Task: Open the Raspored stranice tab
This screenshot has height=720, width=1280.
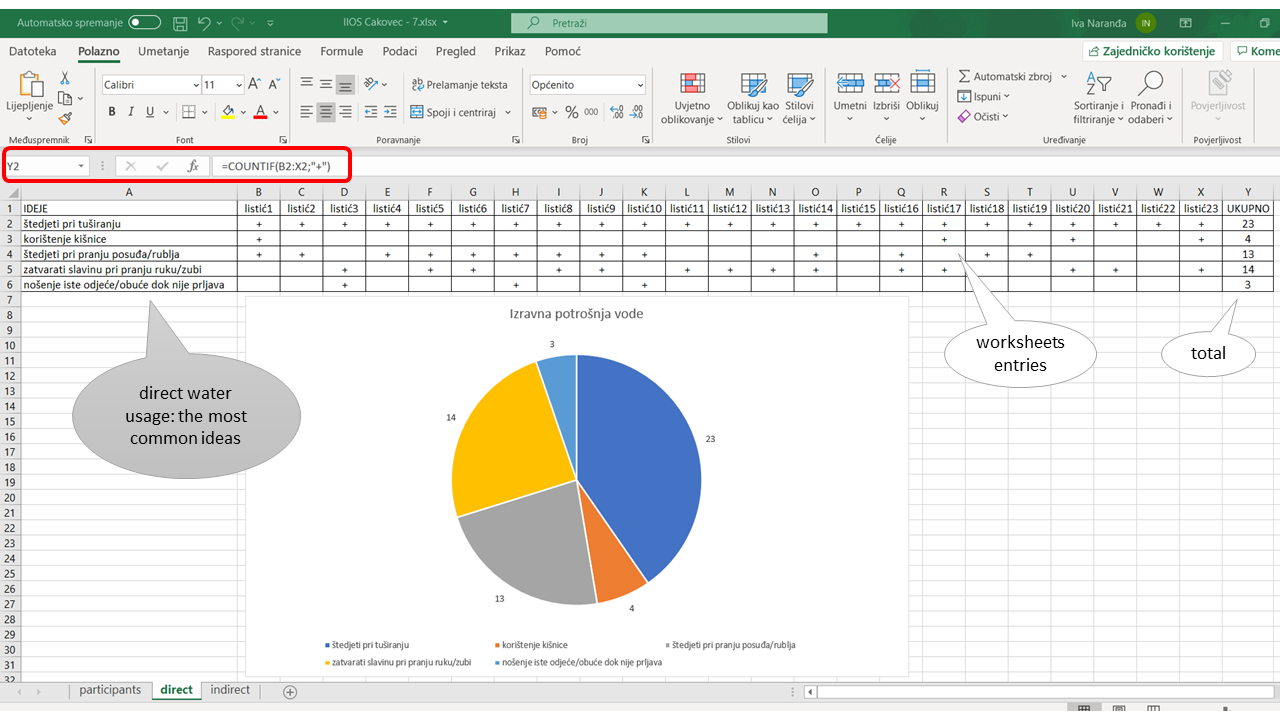Action: coord(254,51)
